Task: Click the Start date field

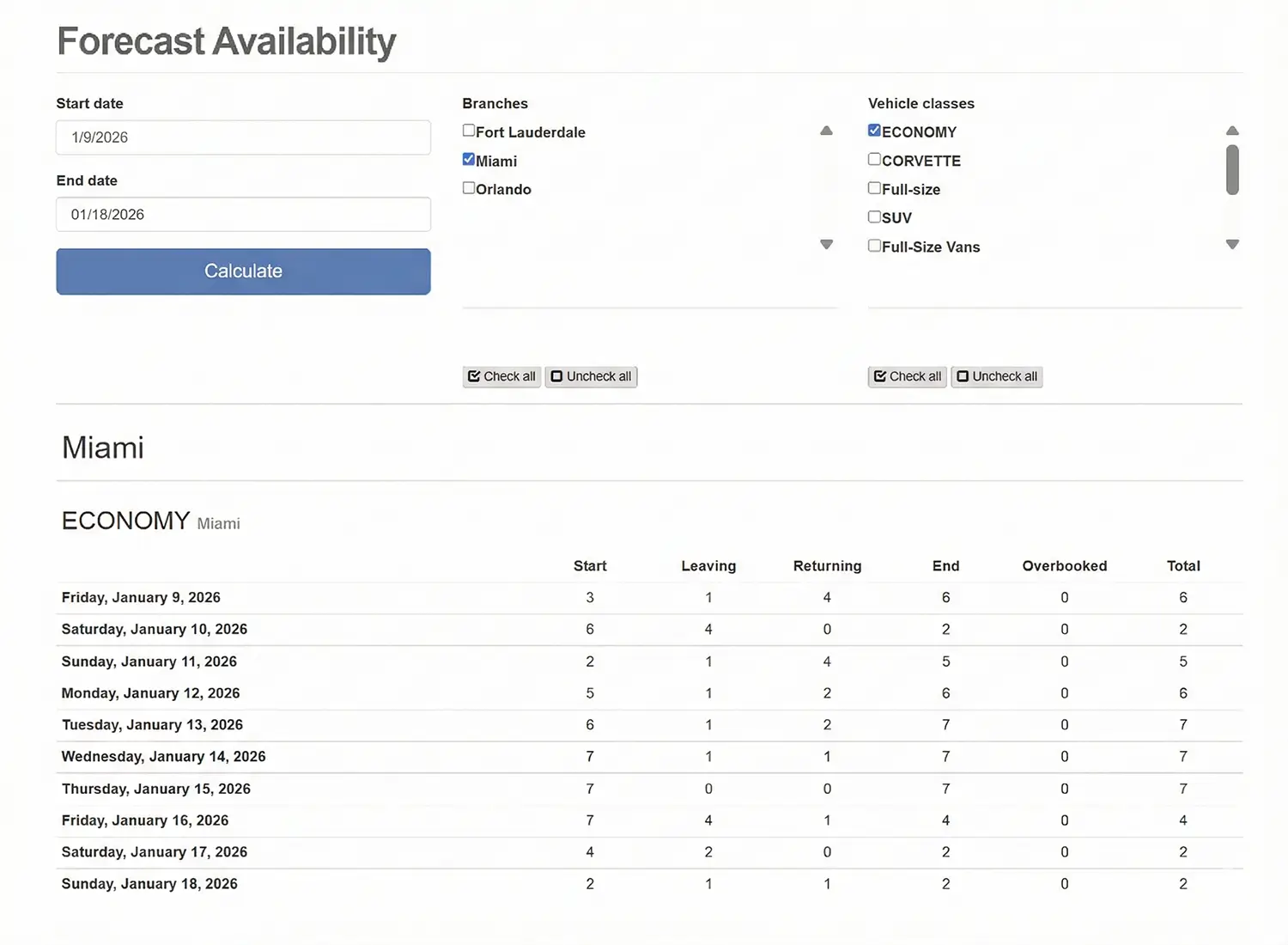Action: 243,137
